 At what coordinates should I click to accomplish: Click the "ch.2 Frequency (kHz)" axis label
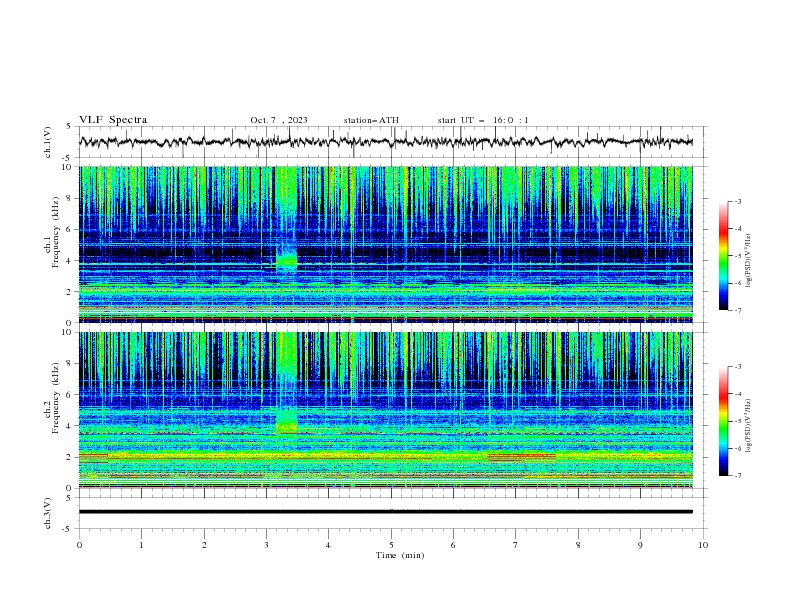(52, 398)
